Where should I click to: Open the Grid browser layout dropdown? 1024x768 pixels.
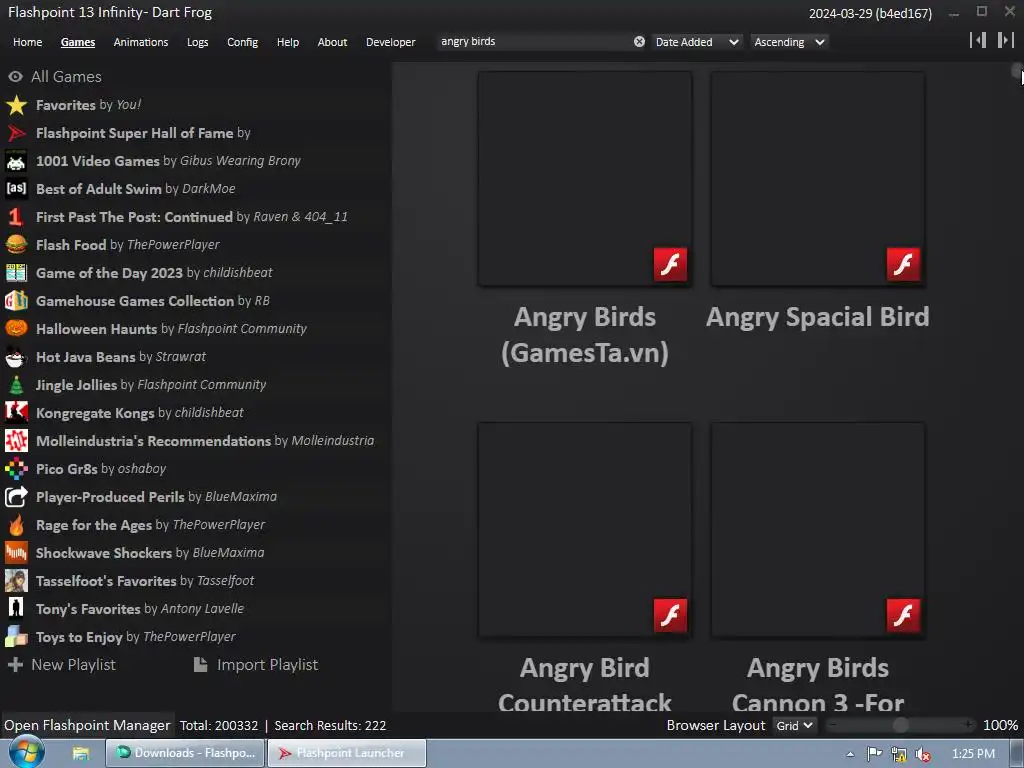(794, 726)
